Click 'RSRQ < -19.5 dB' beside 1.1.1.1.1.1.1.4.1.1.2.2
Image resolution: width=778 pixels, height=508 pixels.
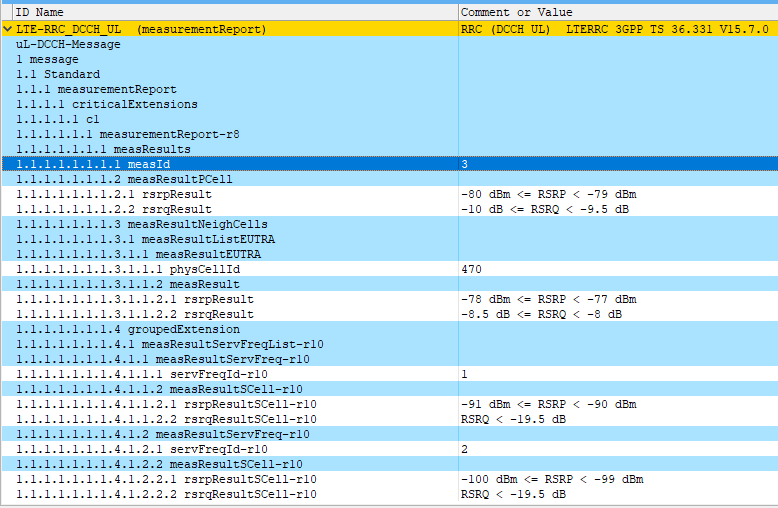coord(513,419)
